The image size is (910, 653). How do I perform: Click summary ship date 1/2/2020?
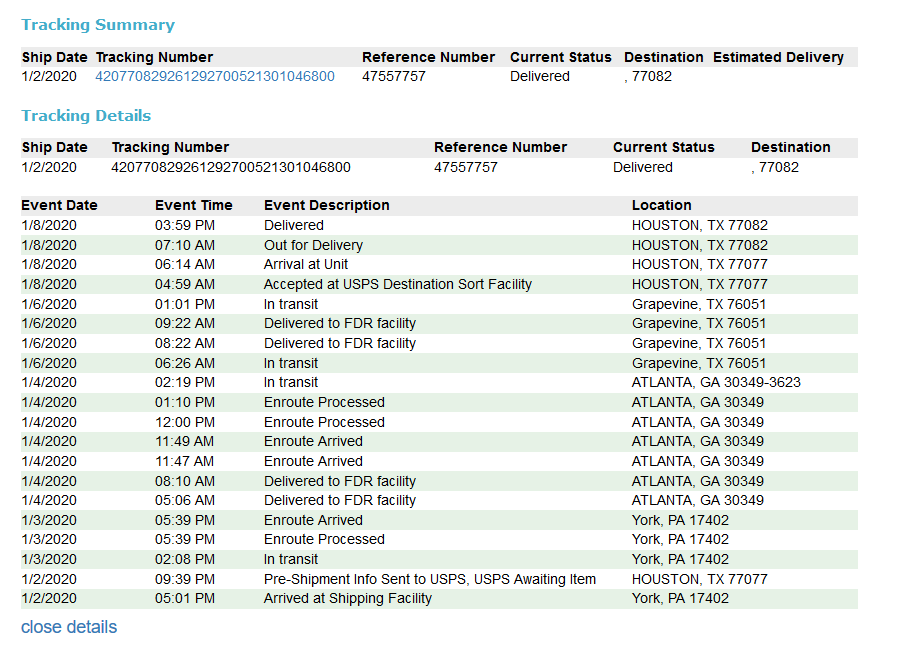point(49,76)
